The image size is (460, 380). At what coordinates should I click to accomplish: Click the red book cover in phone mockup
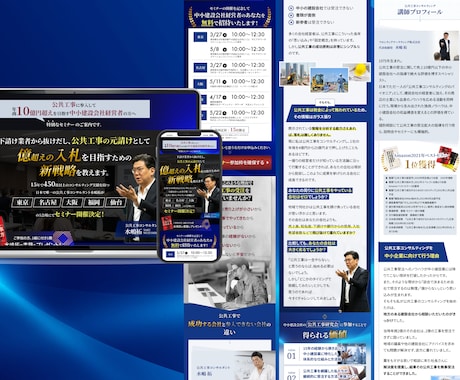[167, 223]
